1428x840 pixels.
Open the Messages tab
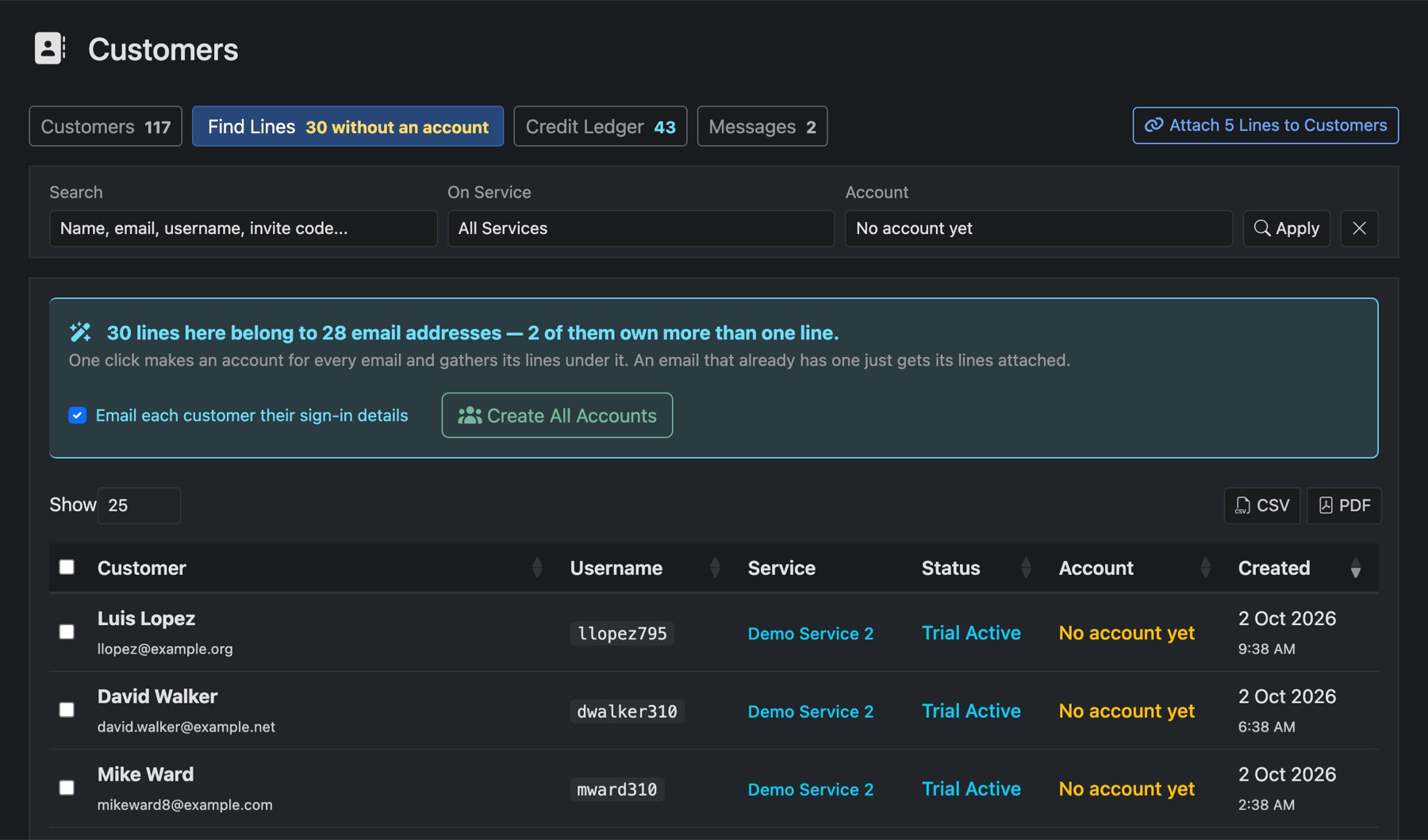click(x=762, y=126)
